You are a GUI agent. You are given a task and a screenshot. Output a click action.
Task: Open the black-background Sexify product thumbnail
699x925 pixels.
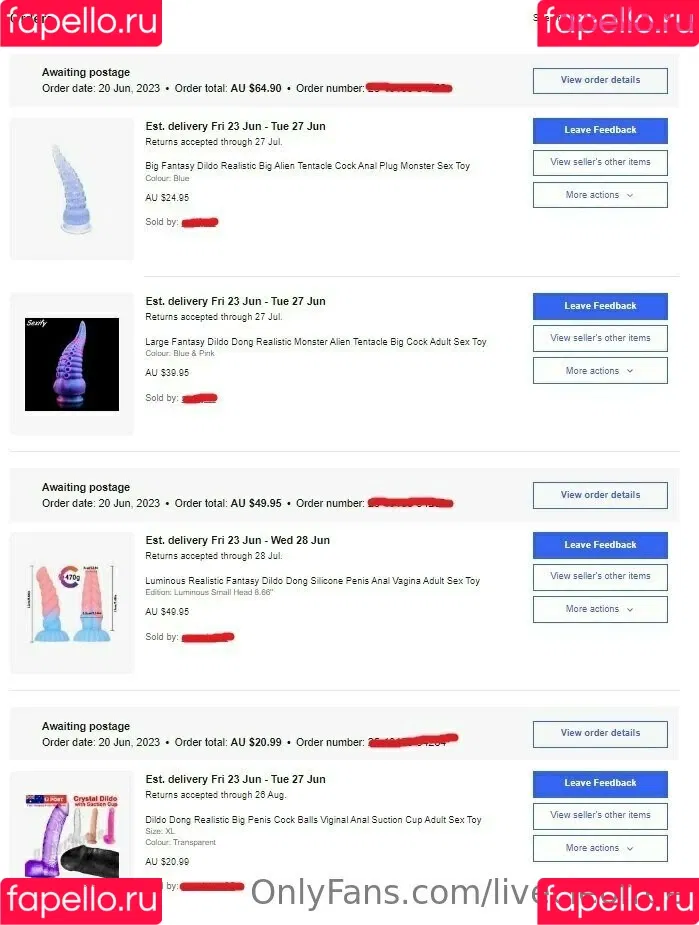pyautogui.click(x=72, y=364)
